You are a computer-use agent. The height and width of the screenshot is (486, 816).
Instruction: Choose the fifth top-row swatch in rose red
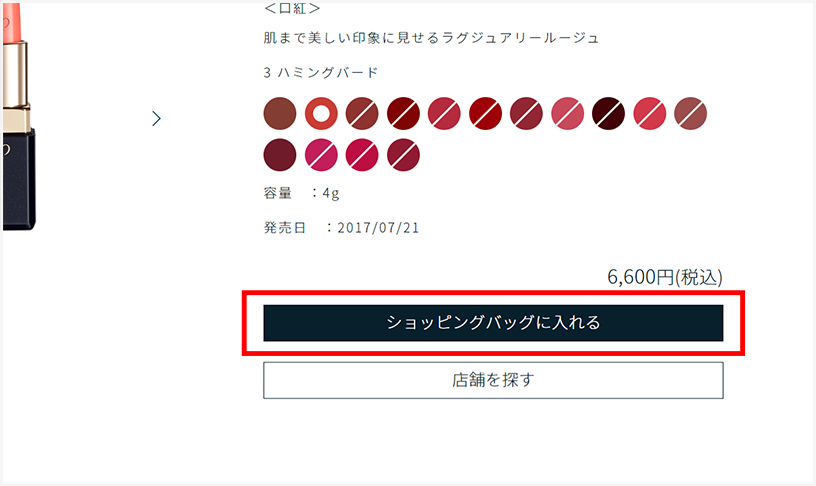point(444,113)
